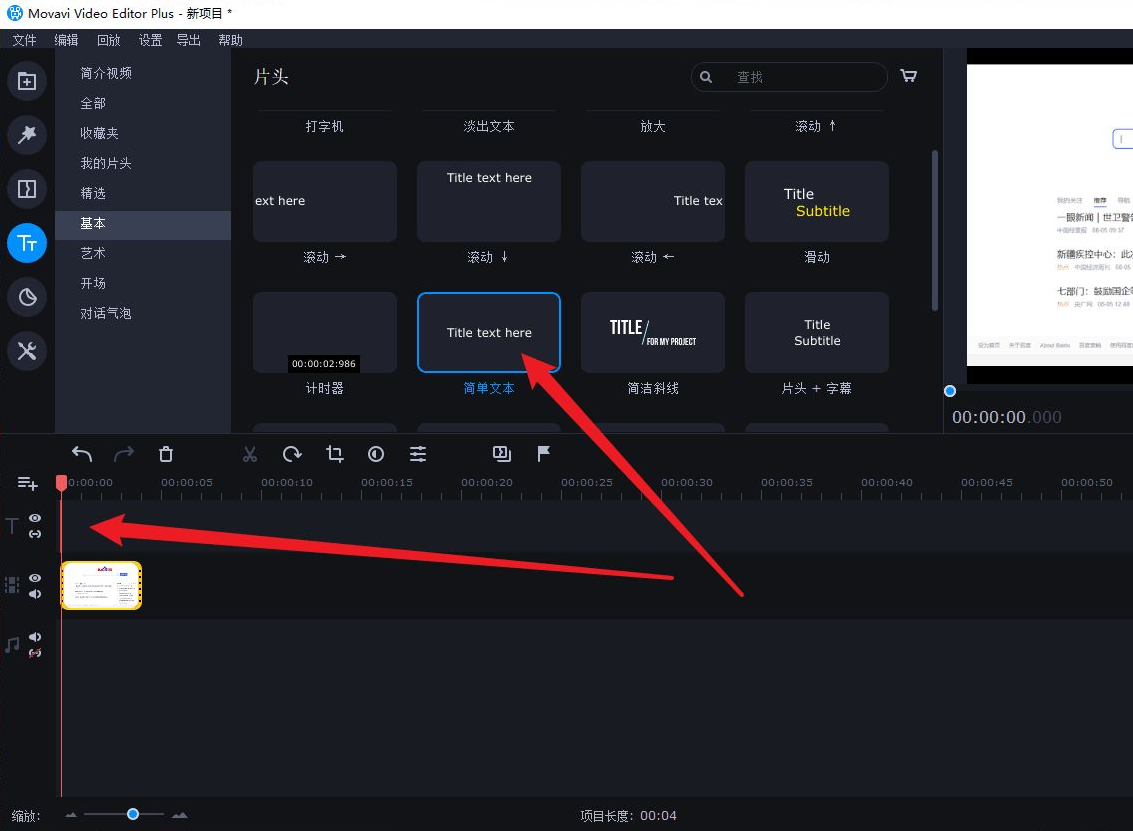This screenshot has height=831, width=1133.
Task: Select the 简单文本 title thumbnail
Action: (x=488, y=332)
